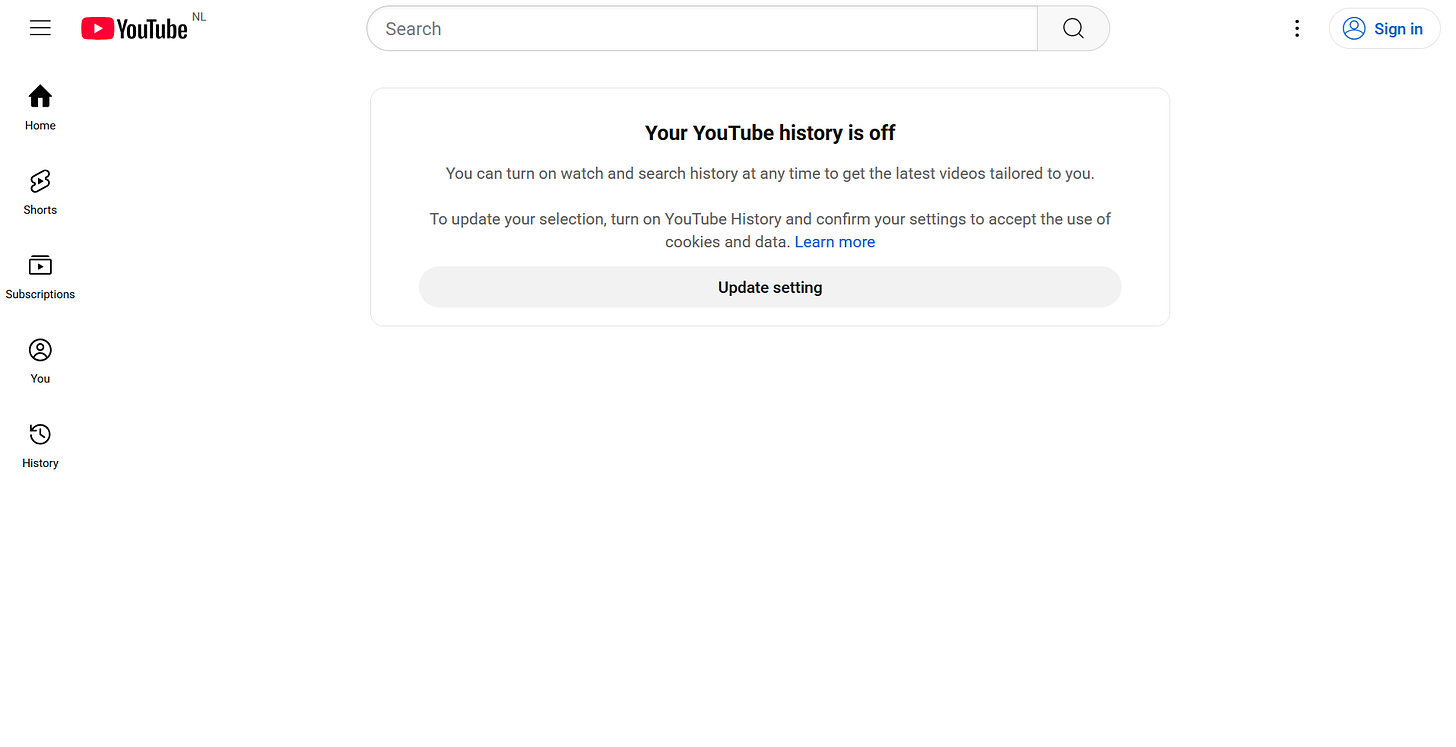Click the Update setting button
The height and width of the screenshot is (747, 1456).
click(770, 287)
